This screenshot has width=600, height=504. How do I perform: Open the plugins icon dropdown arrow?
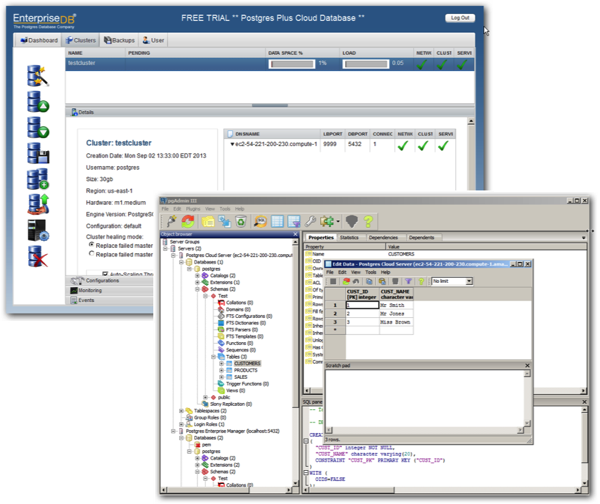(338, 221)
